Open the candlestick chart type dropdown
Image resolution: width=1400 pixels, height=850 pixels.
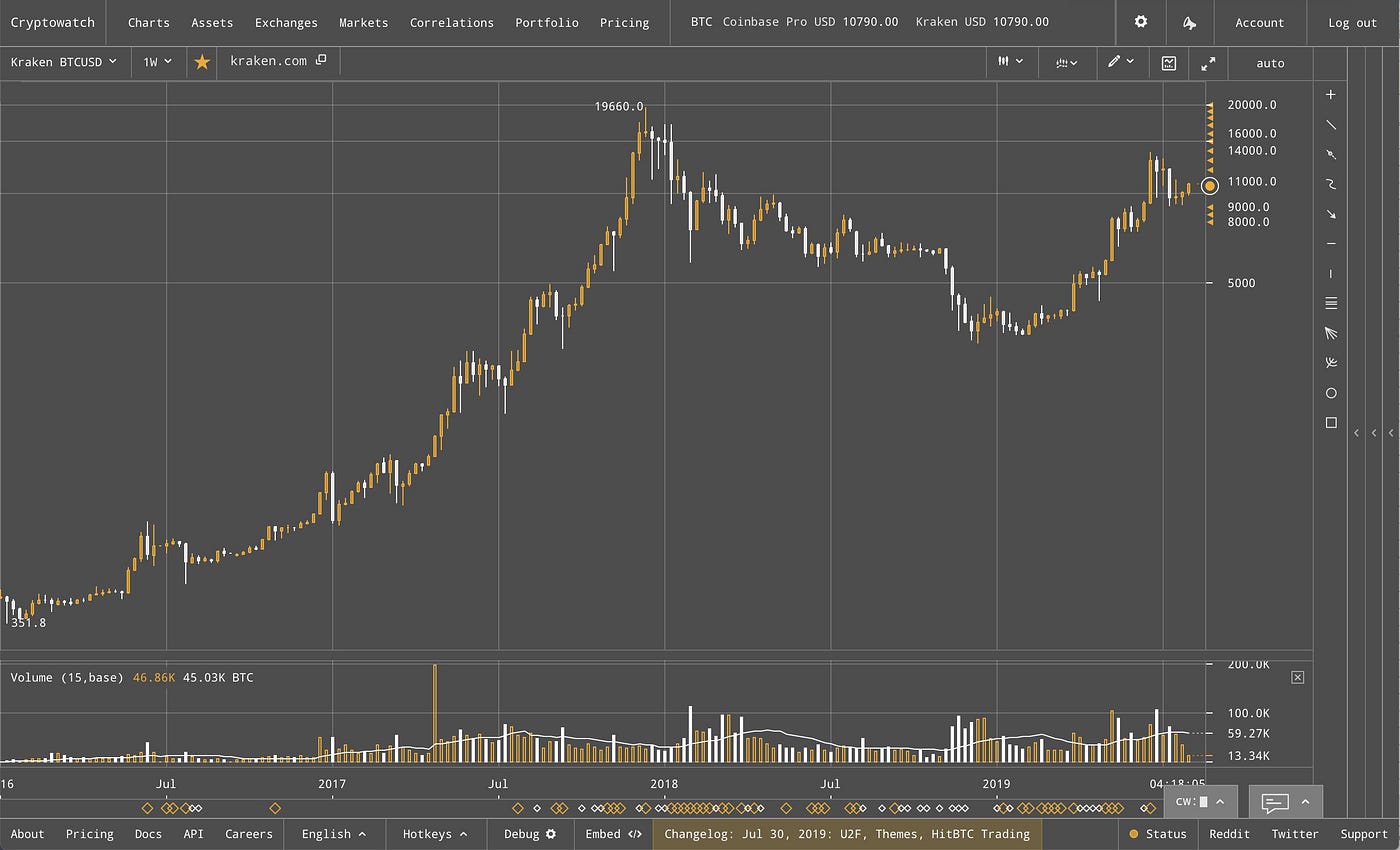click(x=1010, y=62)
